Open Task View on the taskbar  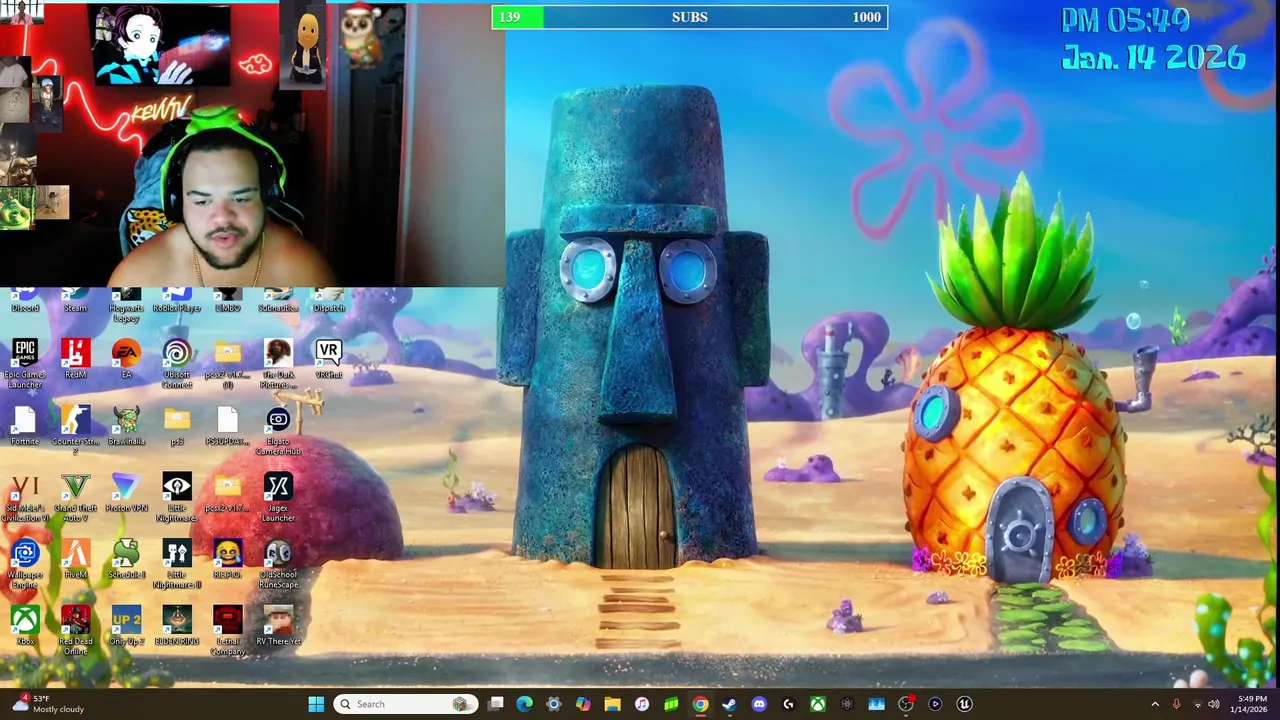point(496,704)
